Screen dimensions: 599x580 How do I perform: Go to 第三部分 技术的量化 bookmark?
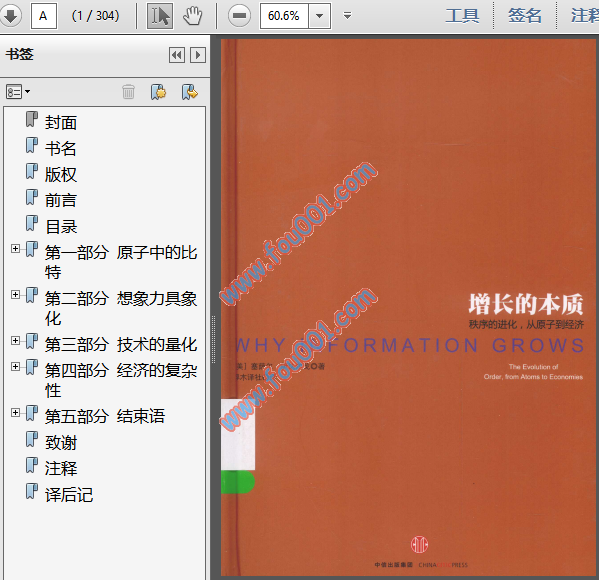(x=121, y=344)
